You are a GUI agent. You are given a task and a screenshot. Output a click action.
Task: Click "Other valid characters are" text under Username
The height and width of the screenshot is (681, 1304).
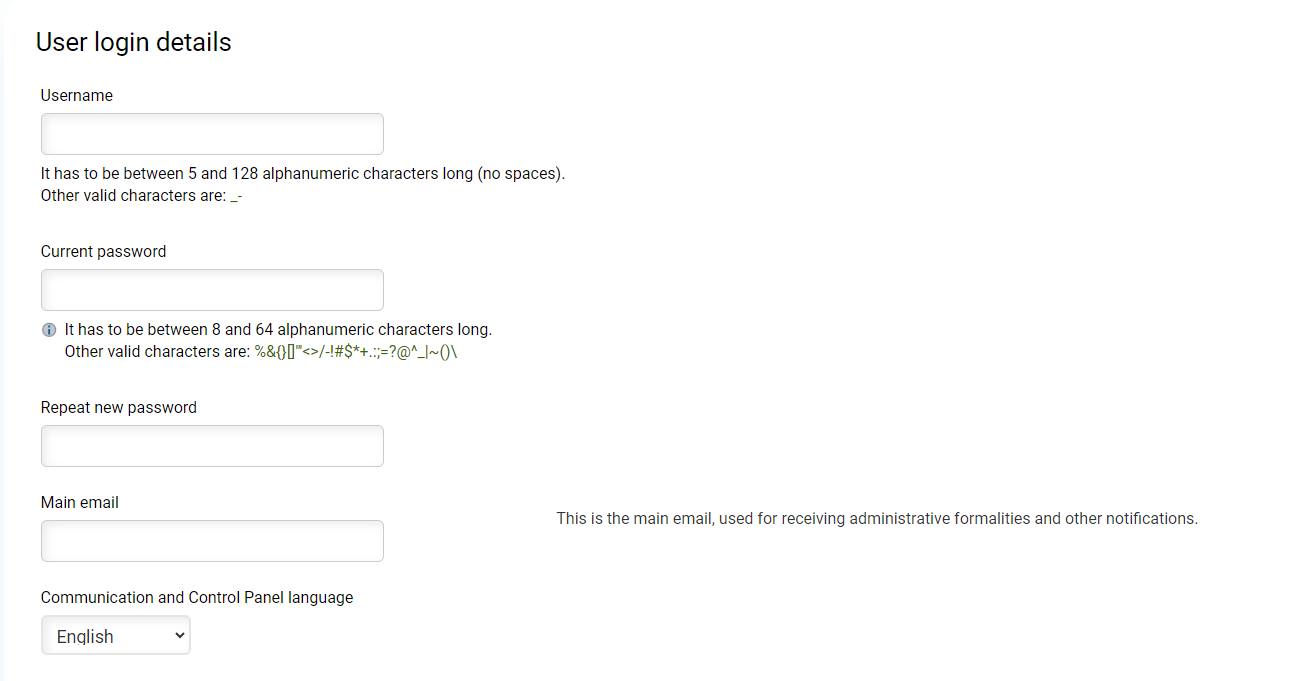pos(133,196)
